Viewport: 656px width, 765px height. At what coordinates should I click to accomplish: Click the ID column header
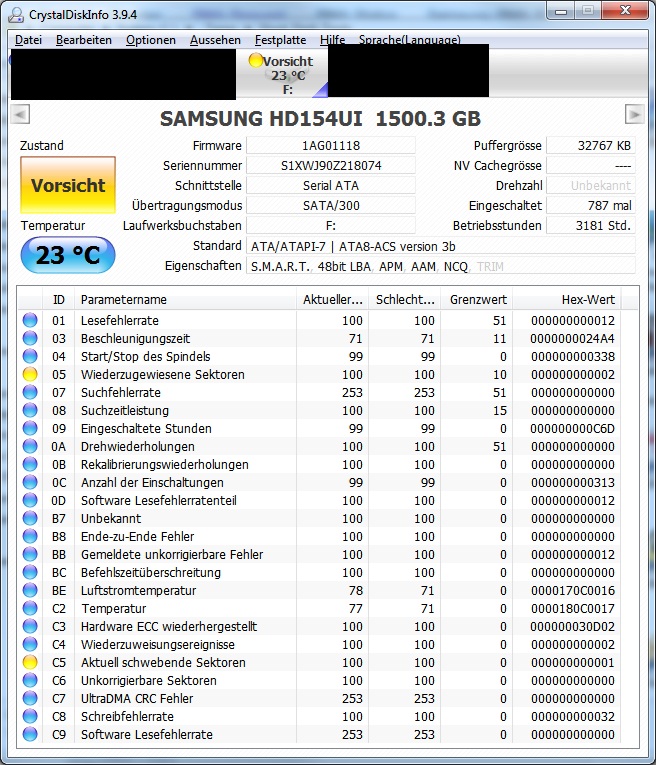[59, 300]
